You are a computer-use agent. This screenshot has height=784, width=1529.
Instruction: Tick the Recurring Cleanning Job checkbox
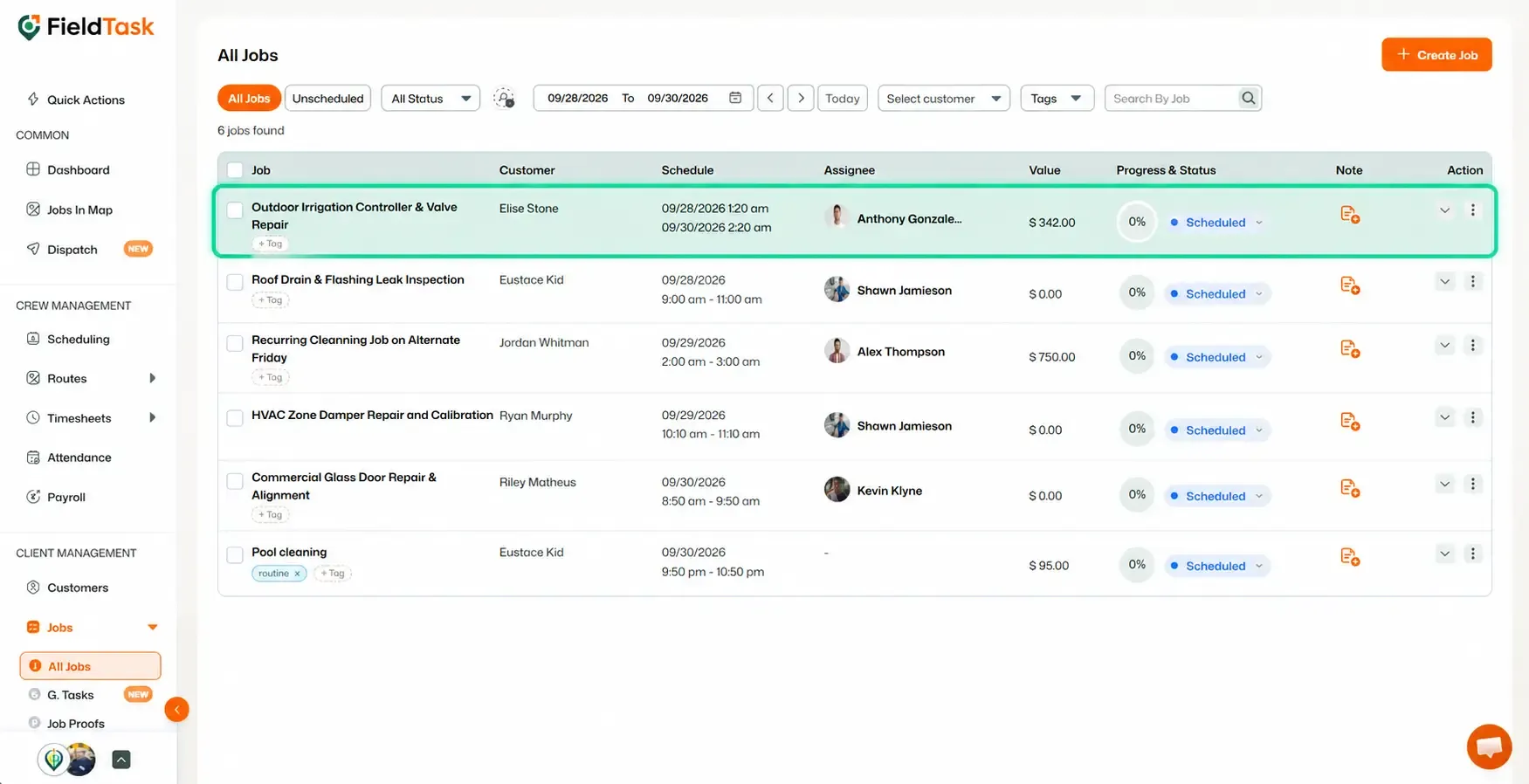[235, 343]
